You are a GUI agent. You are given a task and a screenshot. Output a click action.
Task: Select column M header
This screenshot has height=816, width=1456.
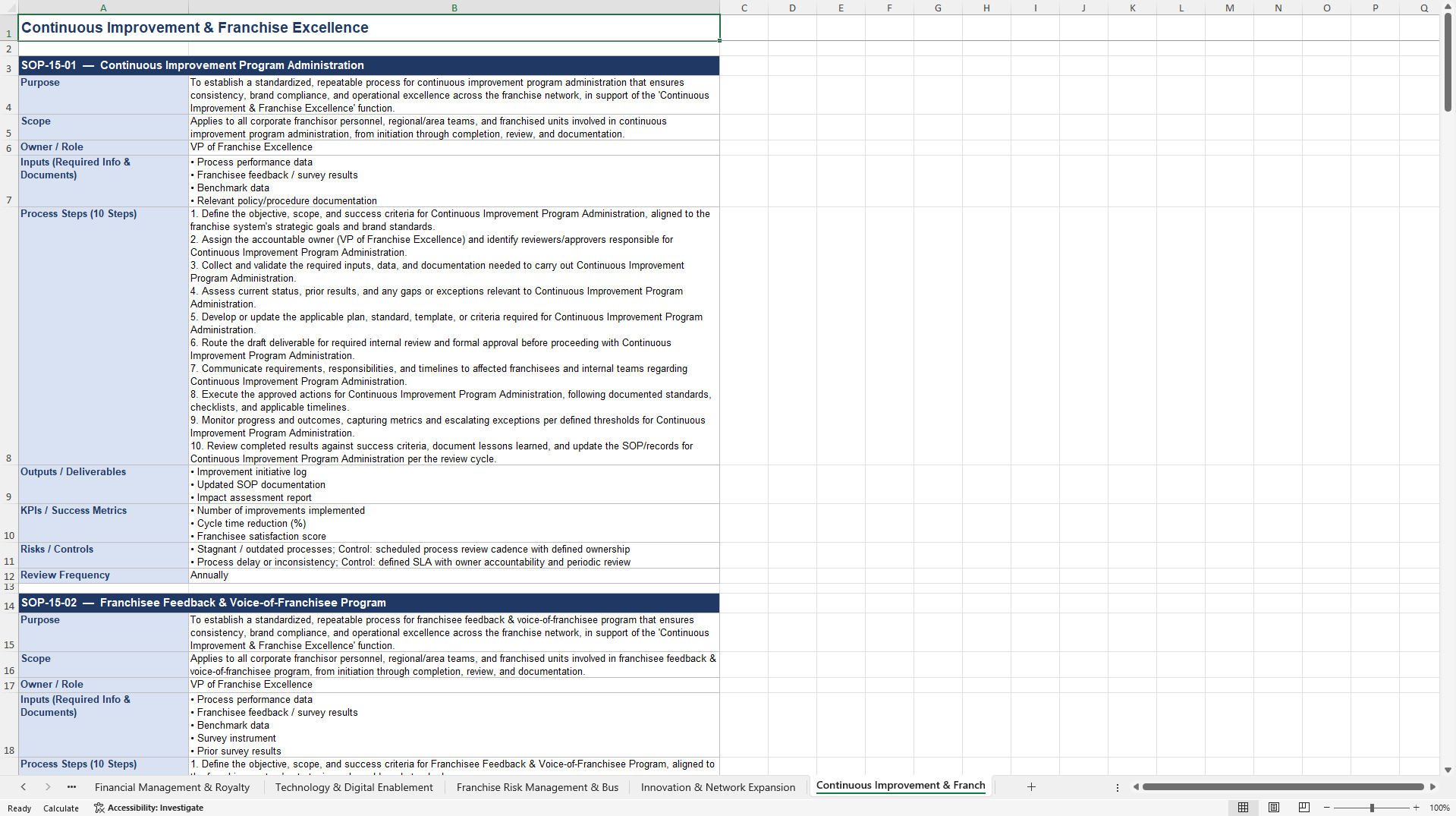pyautogui.click(x=1229, y=8)
